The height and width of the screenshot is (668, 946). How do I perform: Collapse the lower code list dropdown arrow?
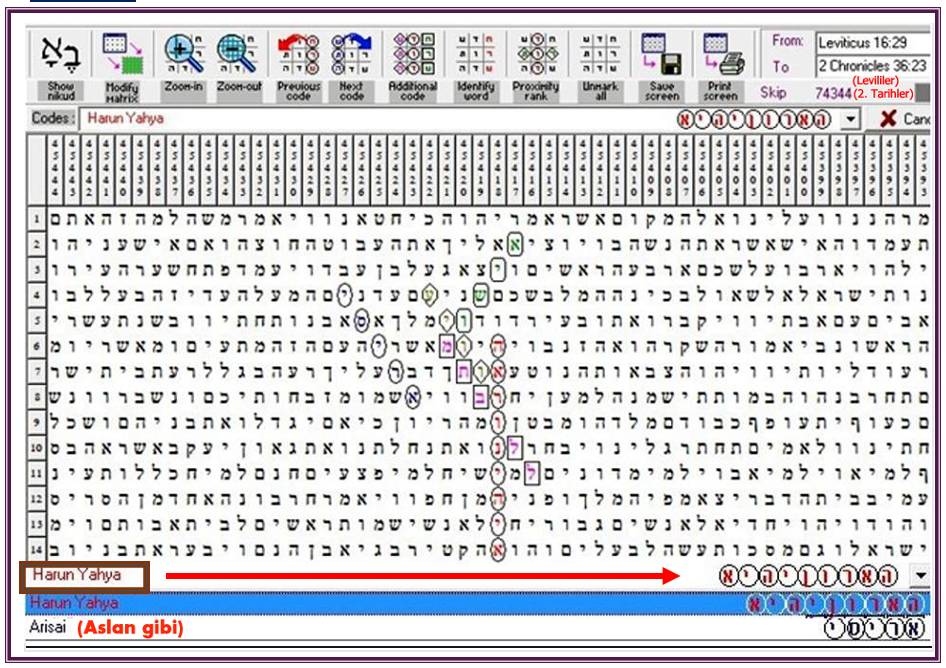pyautogui.click(x=920, y=575)
